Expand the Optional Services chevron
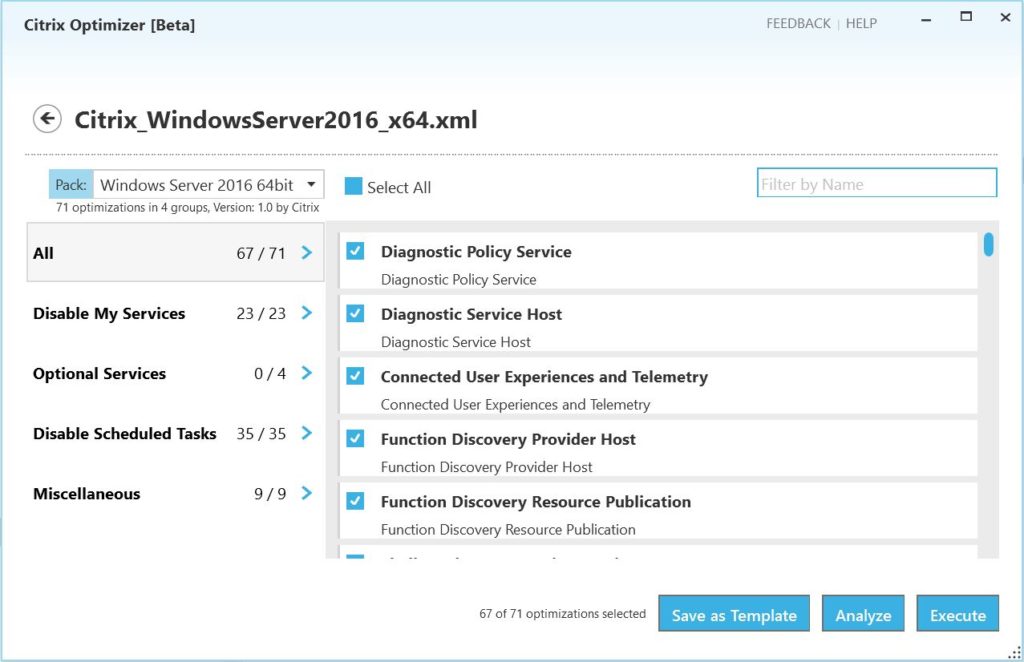This screenshot has width=1024, height=662. (307, 373)
